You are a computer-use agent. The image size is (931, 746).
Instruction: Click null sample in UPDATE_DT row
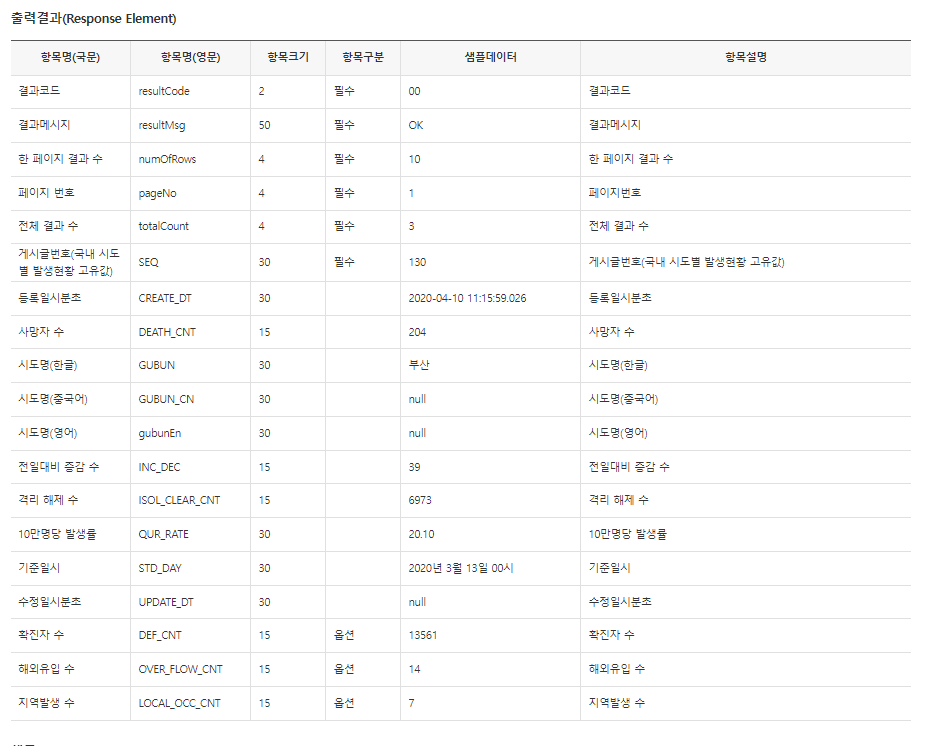pyautogui.click(x=417, y=602)
